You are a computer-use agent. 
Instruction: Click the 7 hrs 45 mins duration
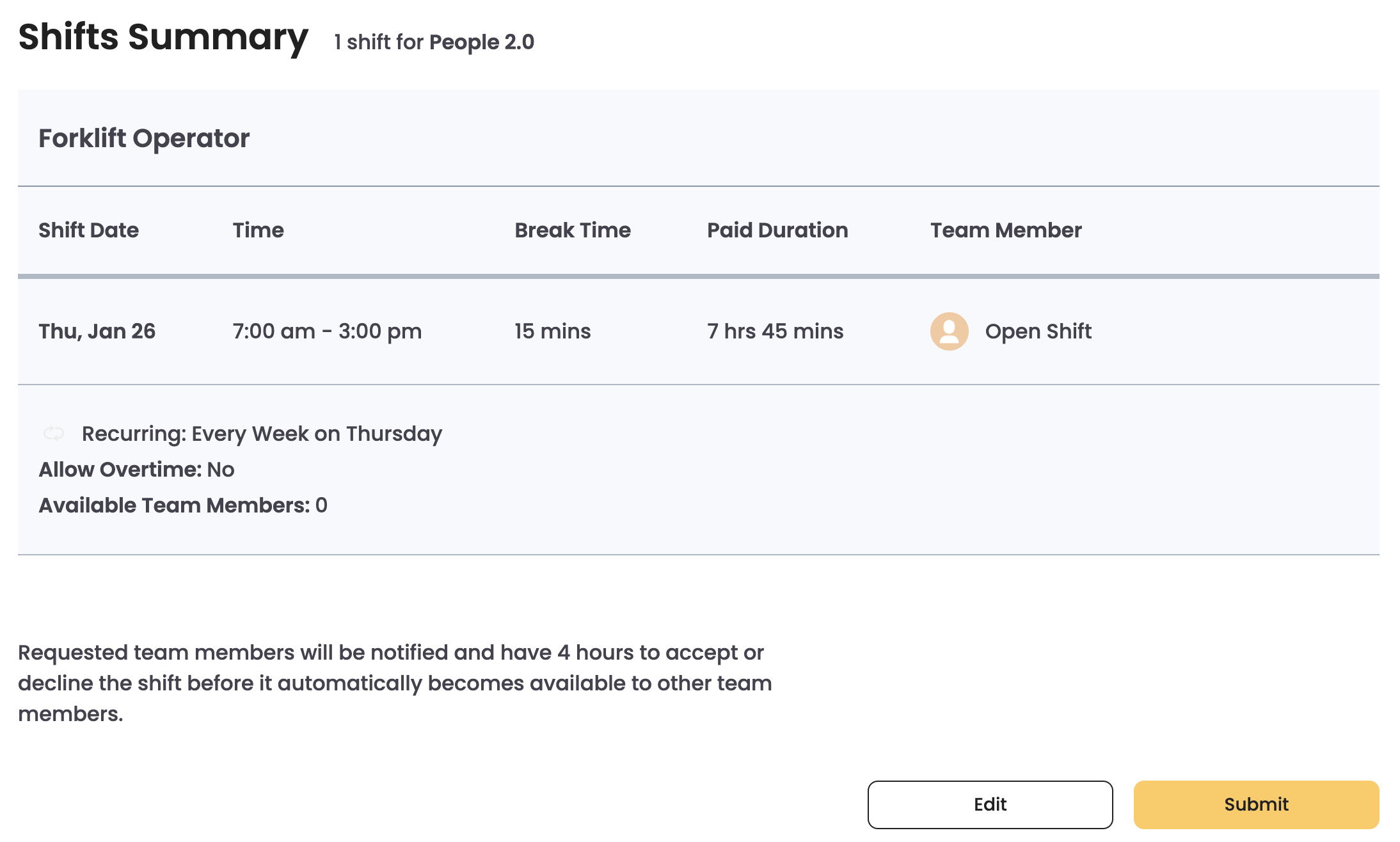[x=775, y=331]
